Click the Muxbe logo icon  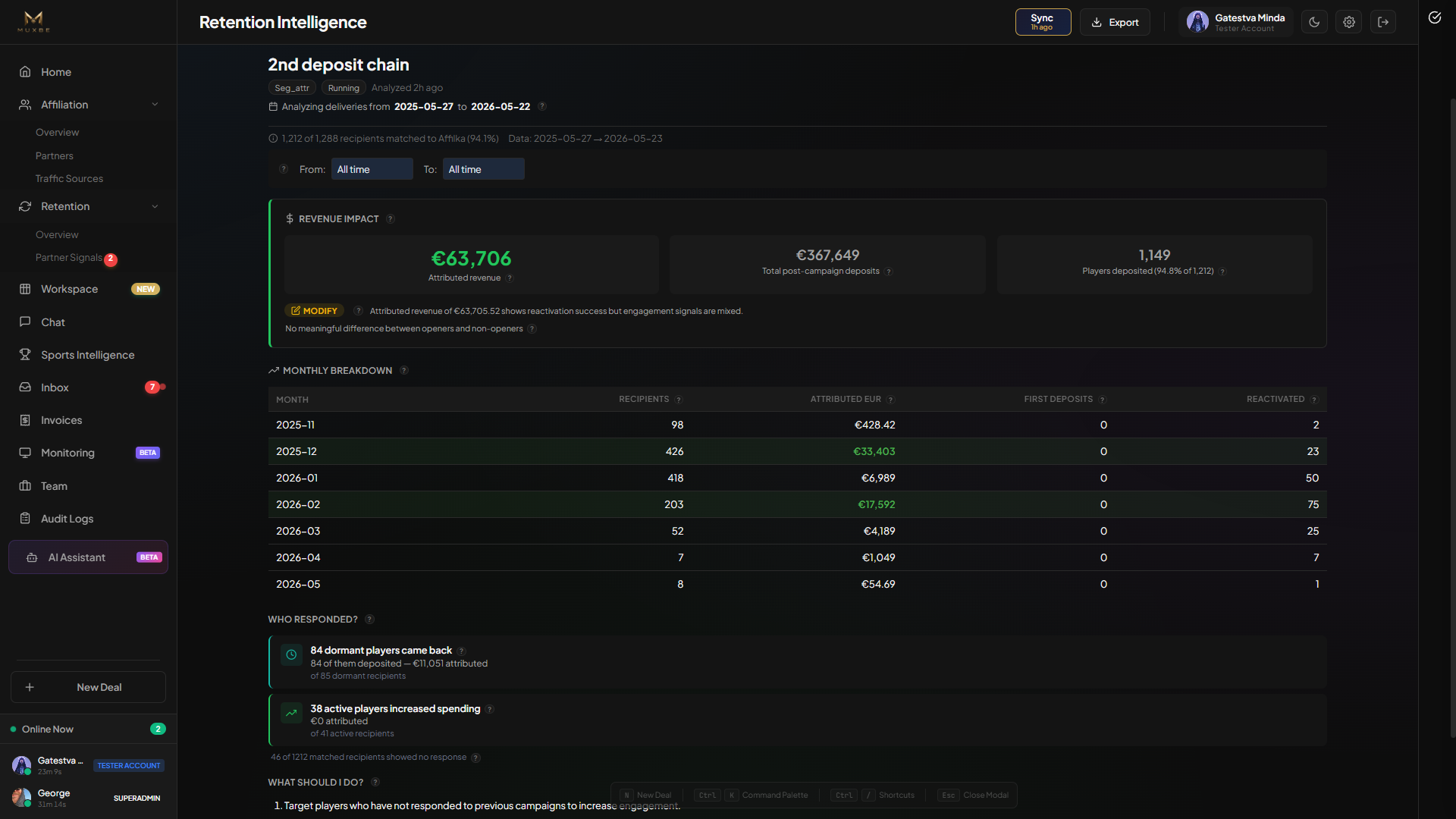pos(33,21)
